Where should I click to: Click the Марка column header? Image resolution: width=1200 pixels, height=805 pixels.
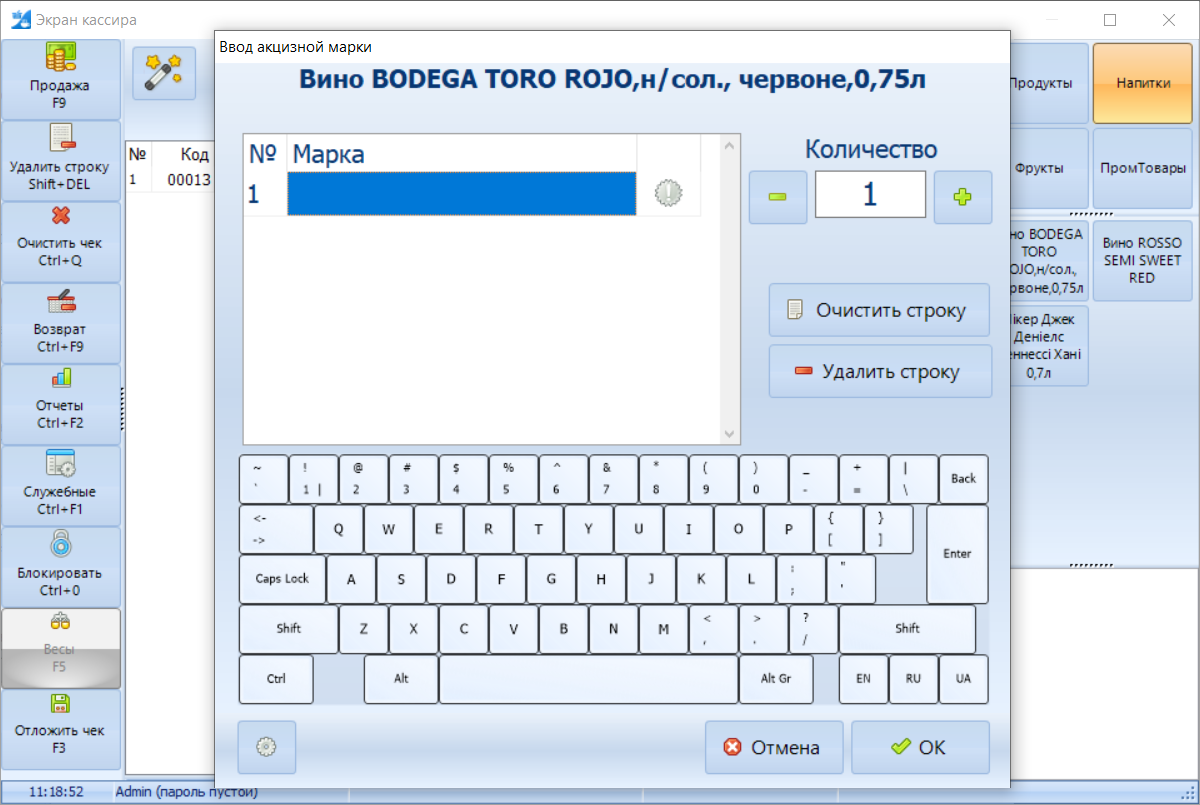[462, 154]
